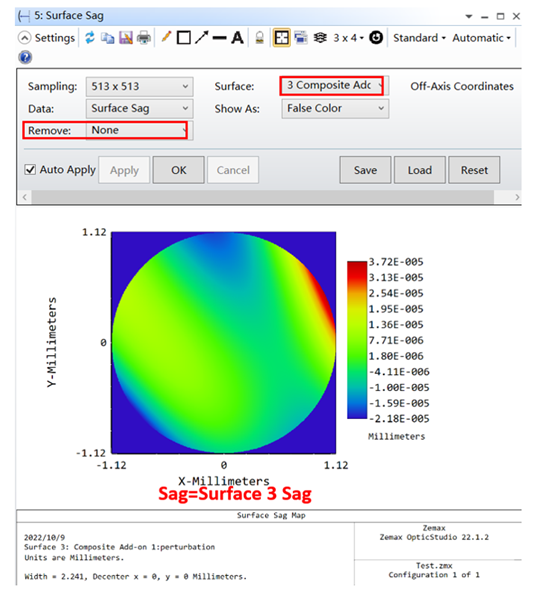Open the blue help question icon
The width and height of the screenshot is (535, 595).
(x=25, y=57)
